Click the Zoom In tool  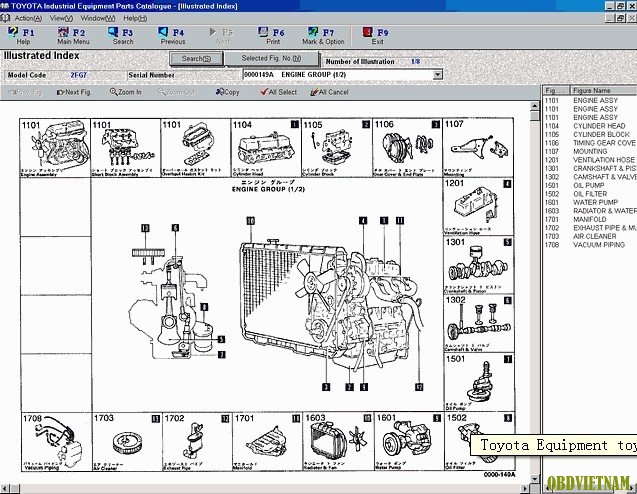(126, 92)
